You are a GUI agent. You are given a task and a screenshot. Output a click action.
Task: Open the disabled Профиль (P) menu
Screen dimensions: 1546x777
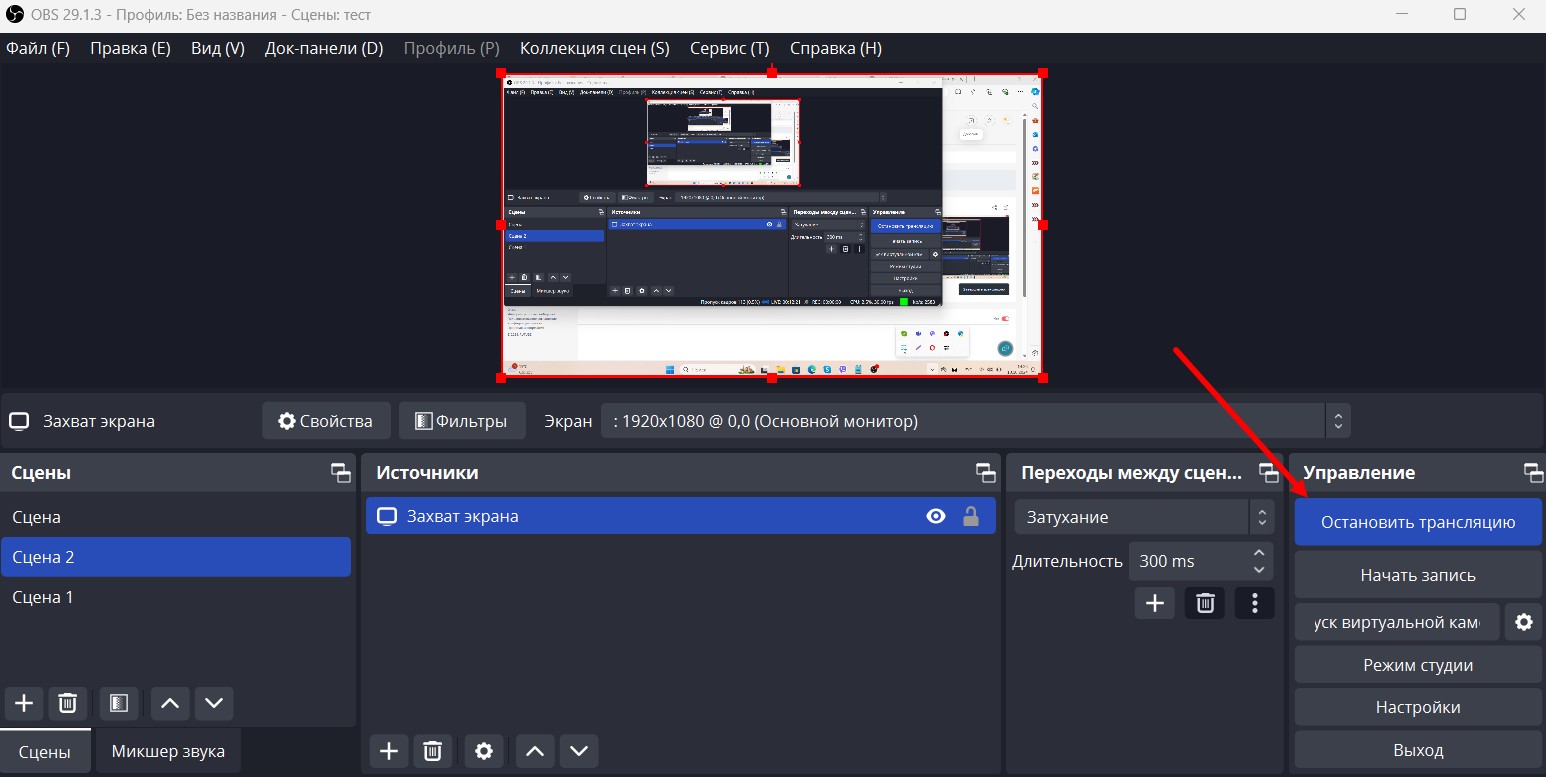point(451,48)
